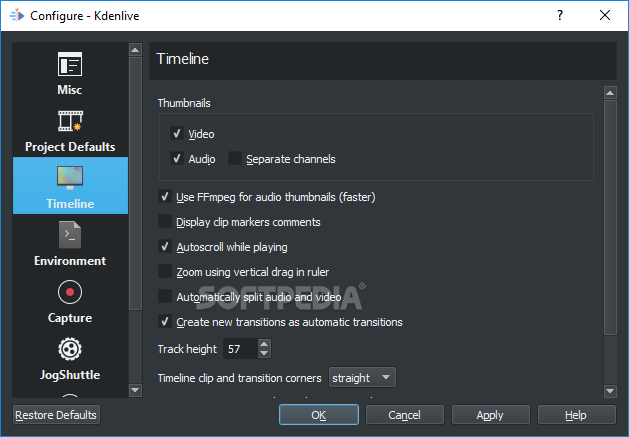
Task: Open the Capture record icon
Action: coord(70,292)
